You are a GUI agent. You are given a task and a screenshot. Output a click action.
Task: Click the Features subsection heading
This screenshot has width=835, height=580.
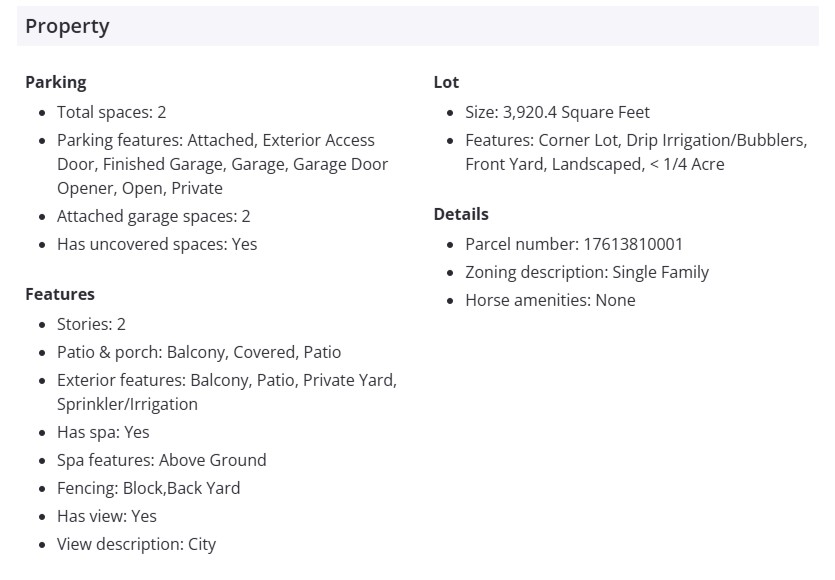60,294
